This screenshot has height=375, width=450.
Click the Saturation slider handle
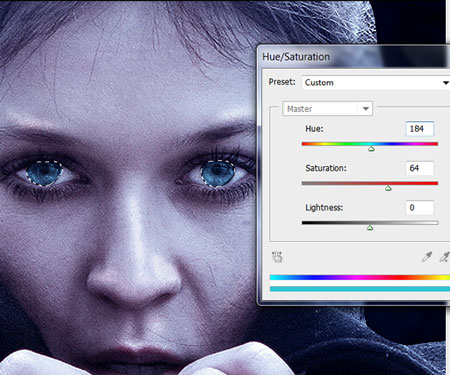388,188
